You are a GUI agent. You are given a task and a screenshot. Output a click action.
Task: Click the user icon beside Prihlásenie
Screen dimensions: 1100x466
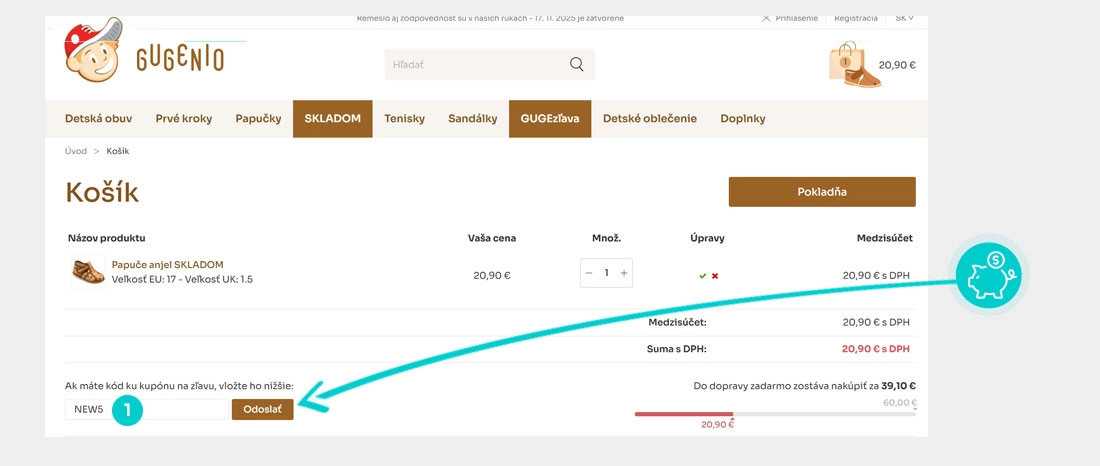766,18
